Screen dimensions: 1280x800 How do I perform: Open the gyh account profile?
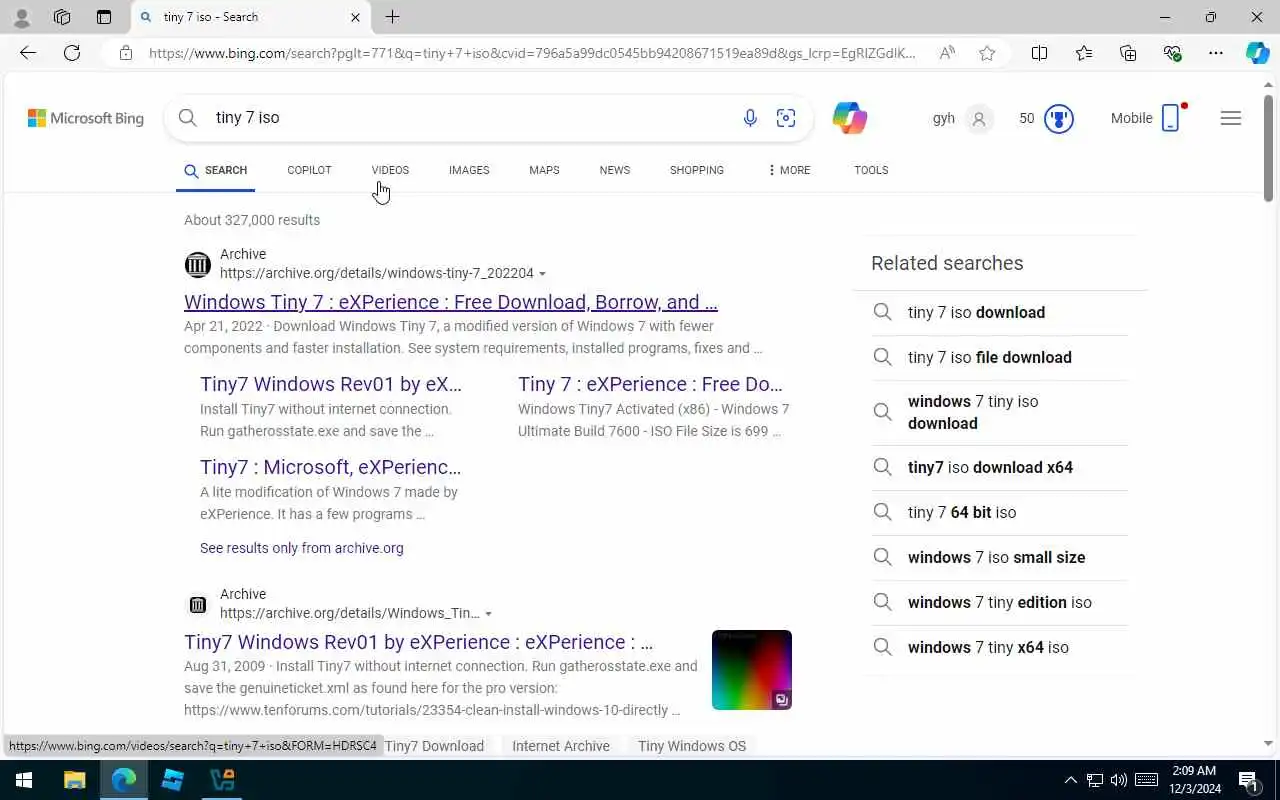[x=963, y=118]
